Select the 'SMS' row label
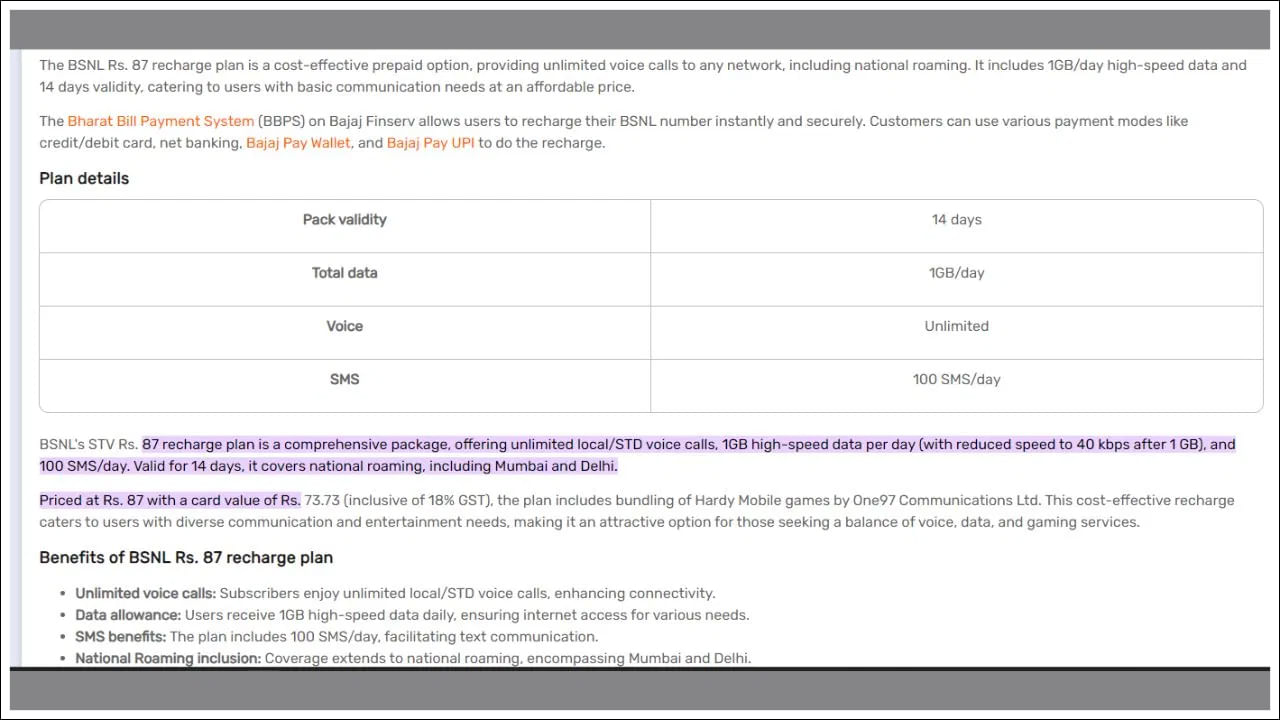This screenshot has height=720, width=1280. (x=345, y=379)
